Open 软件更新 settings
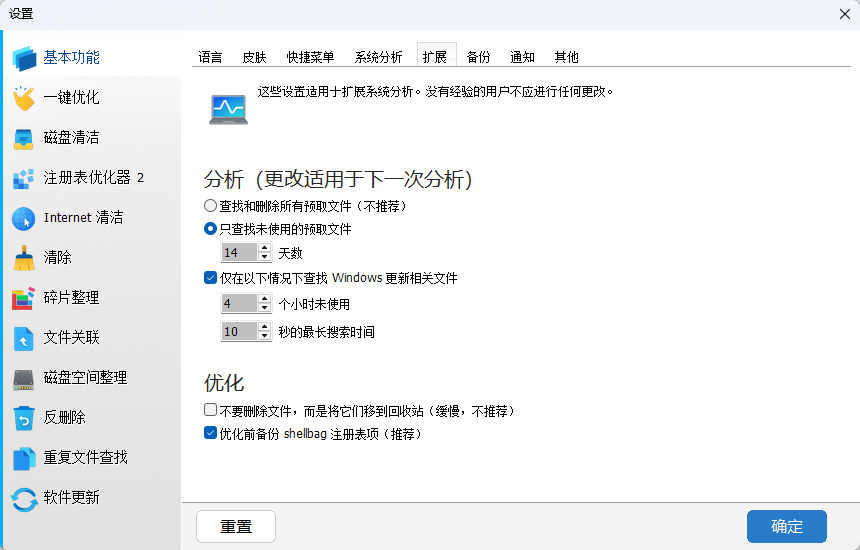 [x=71, y=497]
